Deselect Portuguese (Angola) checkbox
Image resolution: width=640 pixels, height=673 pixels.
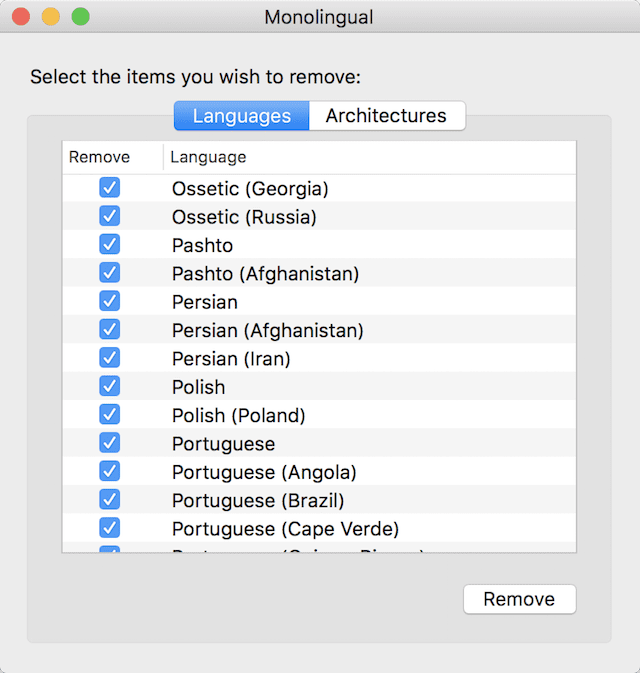pyautogui.click(x=110, y=471)
